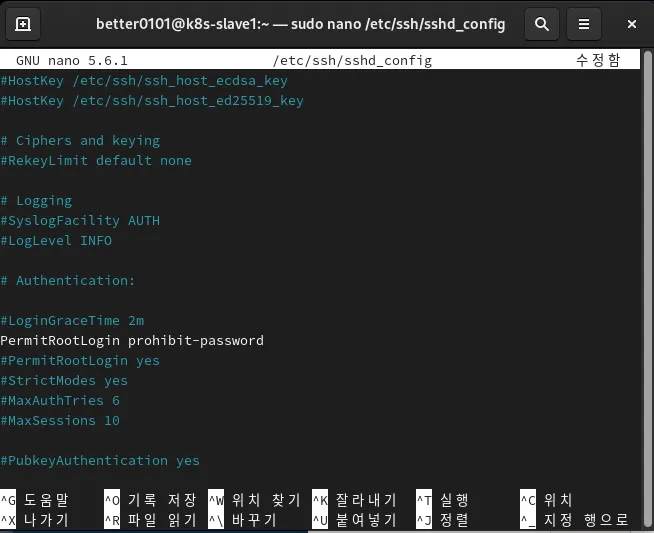This screenshot has width=654, height=533.
Task: Click the '#PermitRootLogin yes' line
Action: coord(80,361)
